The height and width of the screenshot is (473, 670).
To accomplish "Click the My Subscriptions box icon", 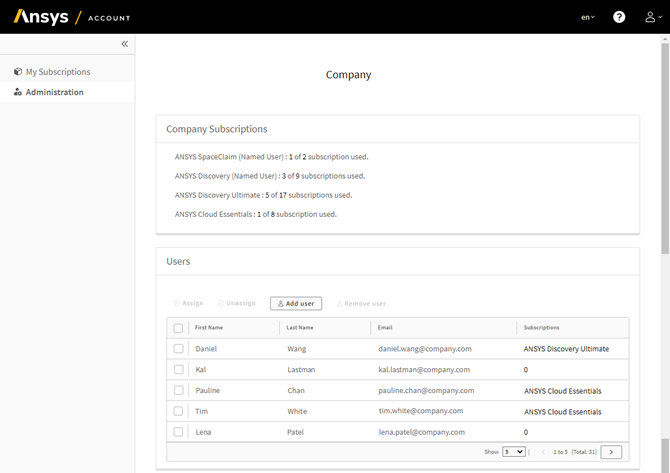I will [x=18, y=72].
